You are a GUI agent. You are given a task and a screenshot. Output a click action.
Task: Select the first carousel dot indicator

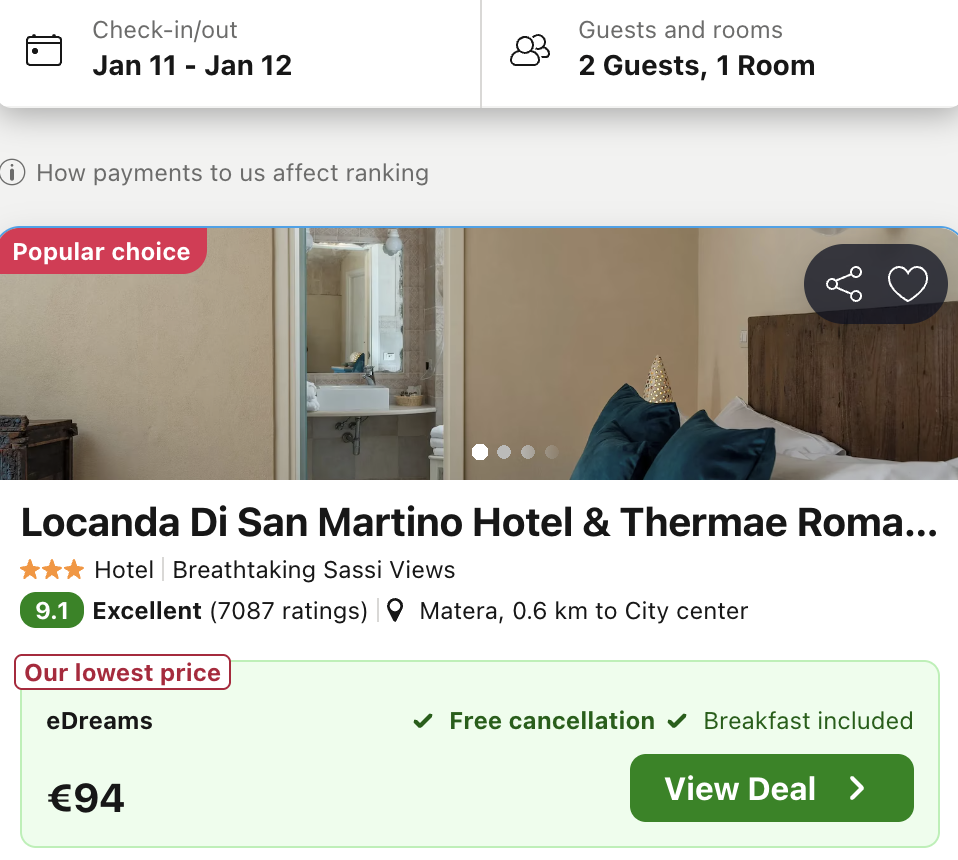(480, 452)
